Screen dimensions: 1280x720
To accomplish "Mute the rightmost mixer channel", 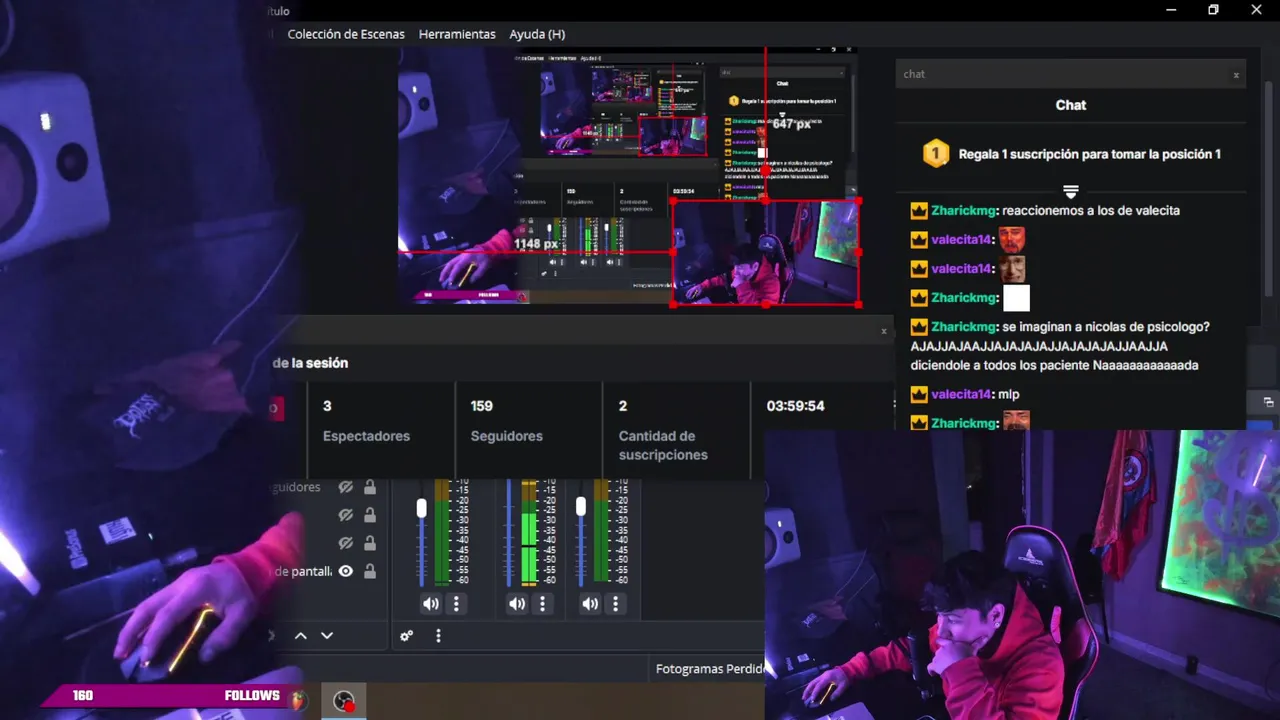I will tap(590, 604).
